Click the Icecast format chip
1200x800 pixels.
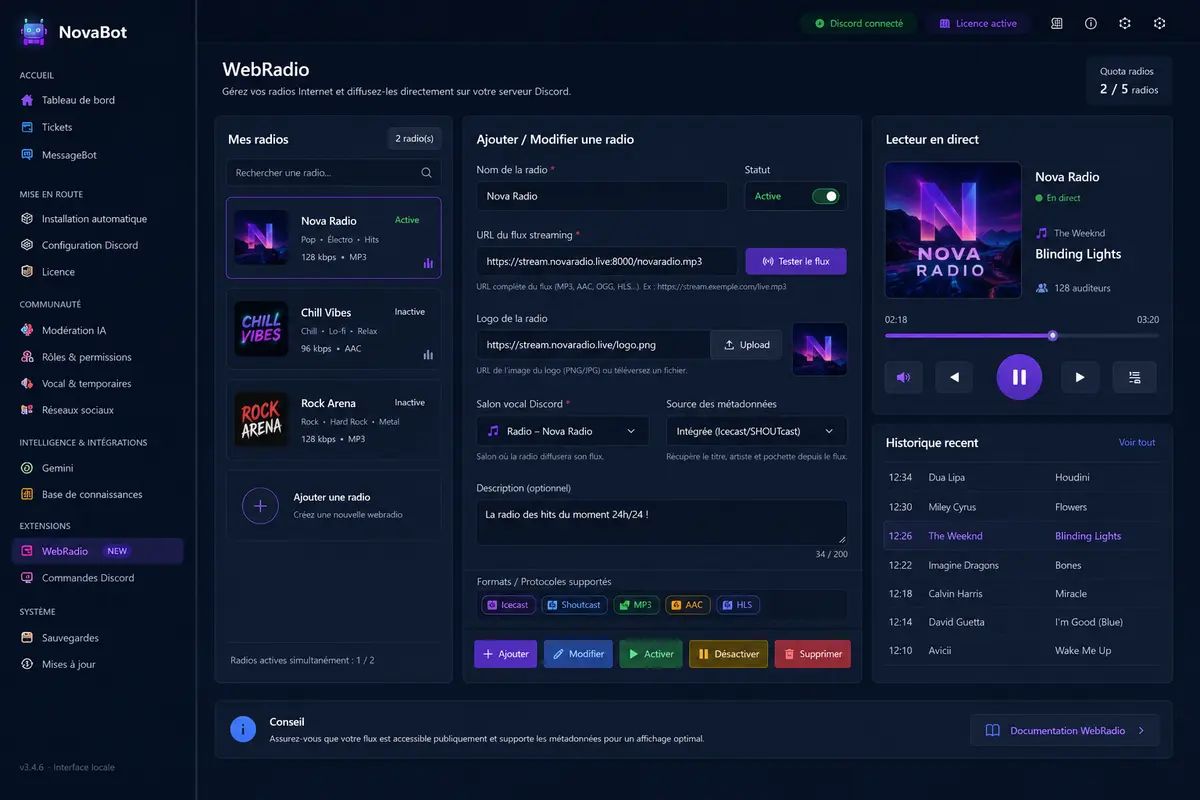click(507, 605)
